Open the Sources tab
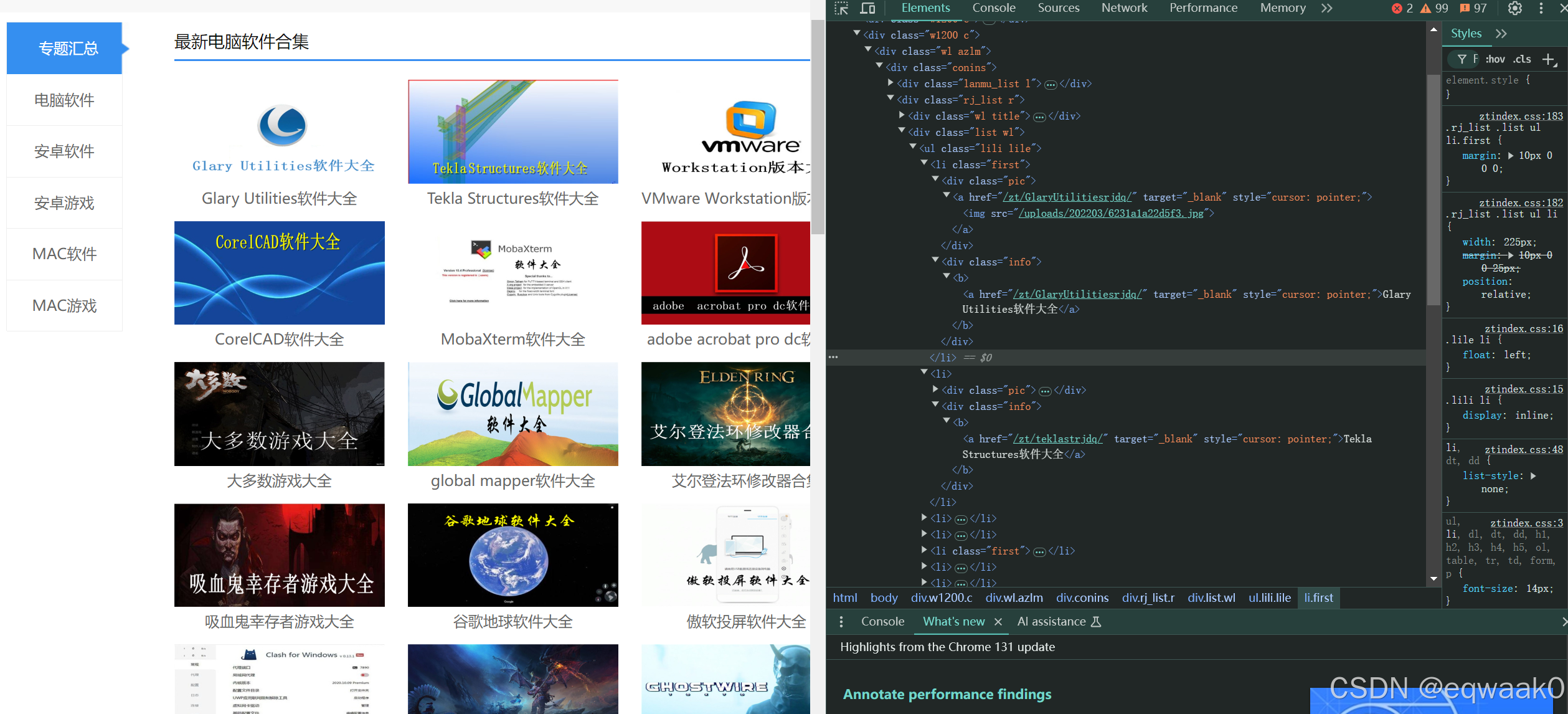 pos(1058,8)
